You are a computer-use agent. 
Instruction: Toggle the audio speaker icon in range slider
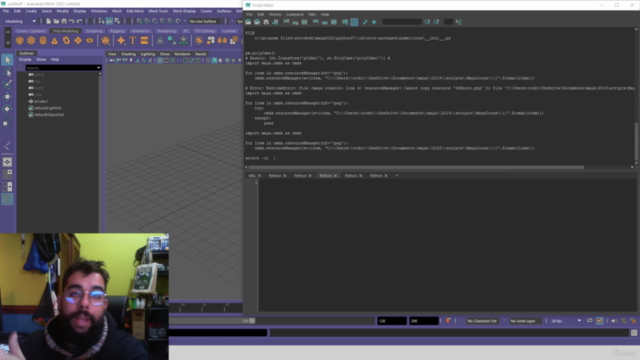pos(614,321)
